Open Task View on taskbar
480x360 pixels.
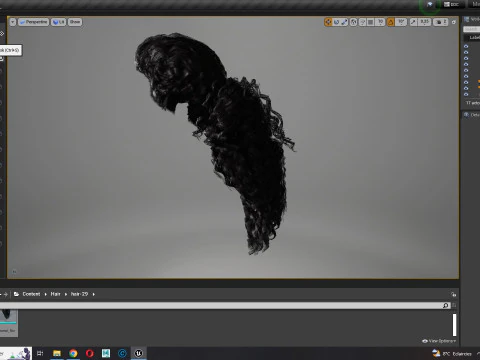click(x=40, y=353)
